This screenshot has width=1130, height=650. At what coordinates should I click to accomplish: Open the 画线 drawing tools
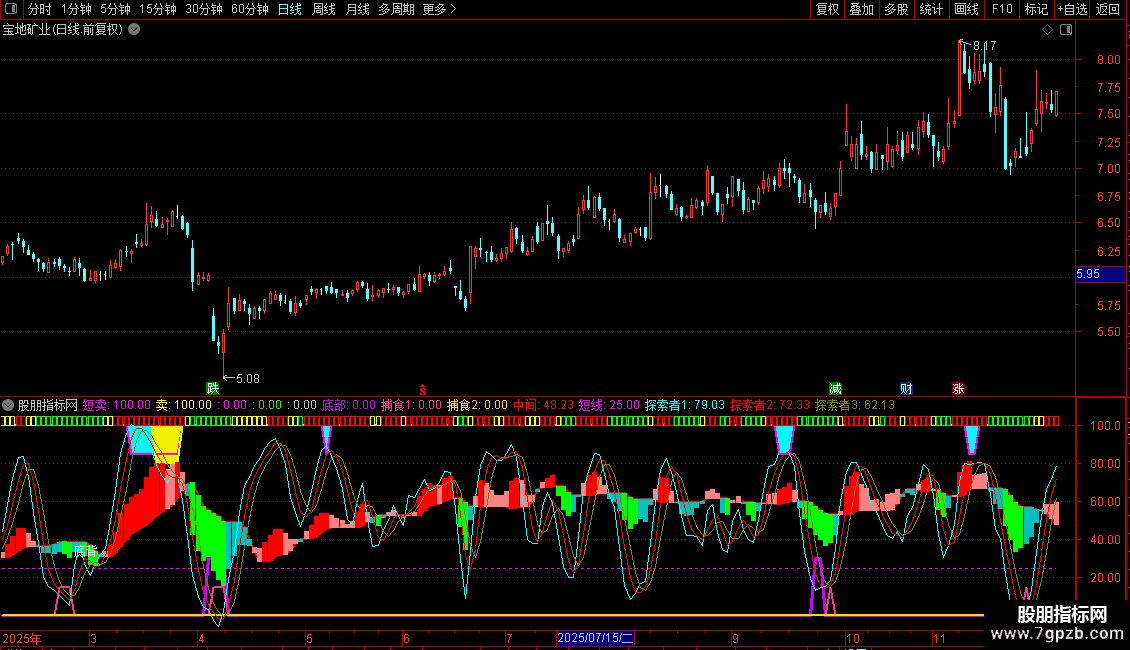point(966,9)
